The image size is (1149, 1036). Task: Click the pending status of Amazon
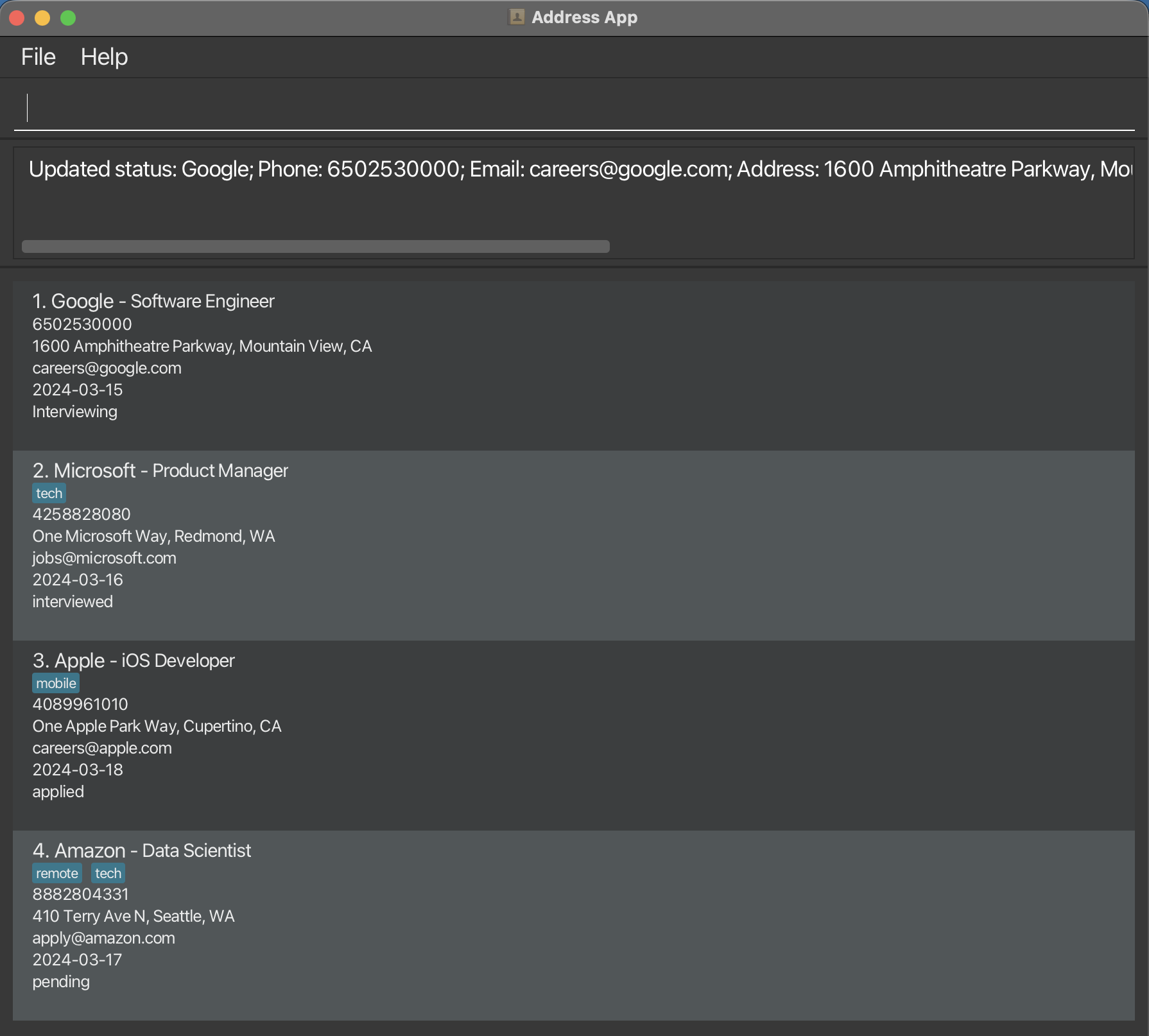click(x=61, y=981)
